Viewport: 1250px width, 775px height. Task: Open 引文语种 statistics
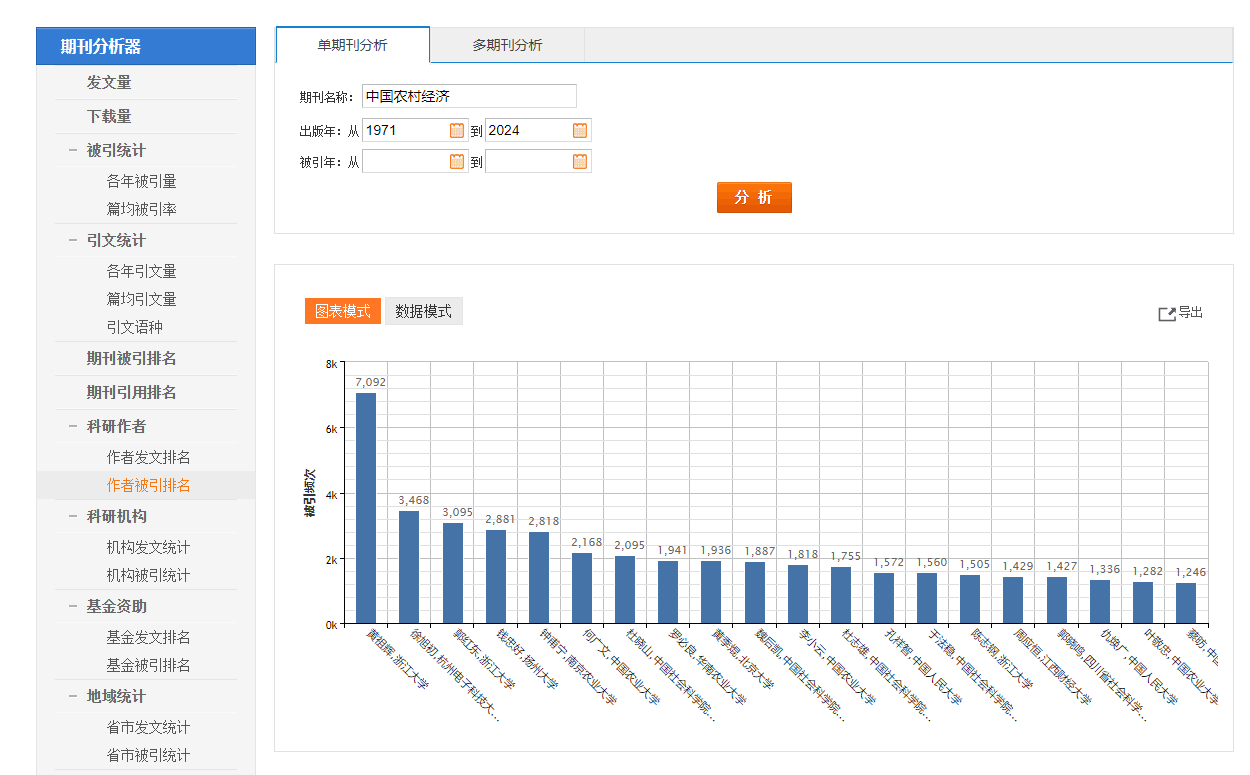[135, 327]
